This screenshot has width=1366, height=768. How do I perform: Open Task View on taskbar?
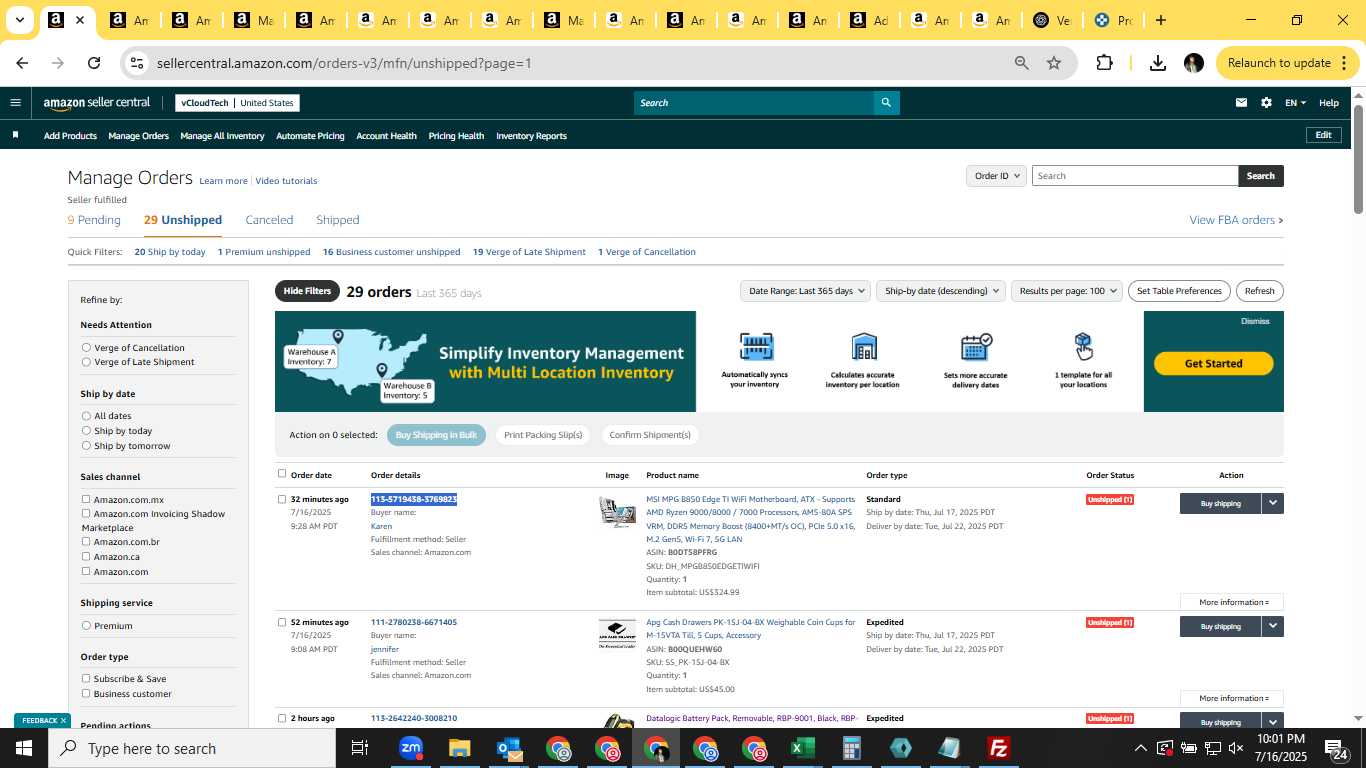(x=360, y=748)
